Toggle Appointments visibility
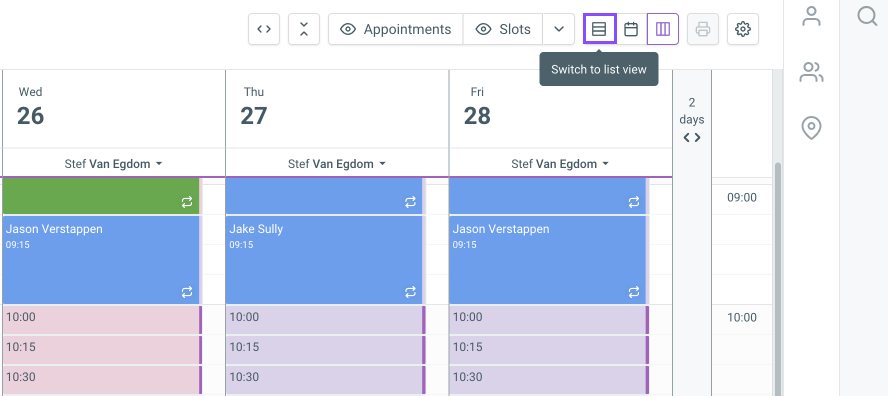This screenshot has width=888, height=396. pyautogui.click(x=396, y=29)
